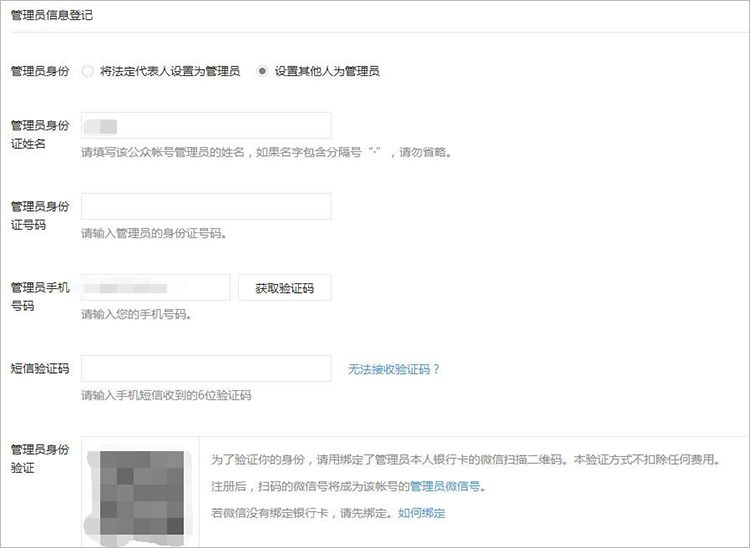This screenshot has height=548, width=750.
Task: Click the 管理员手机号码 input field
Action: 156,287
